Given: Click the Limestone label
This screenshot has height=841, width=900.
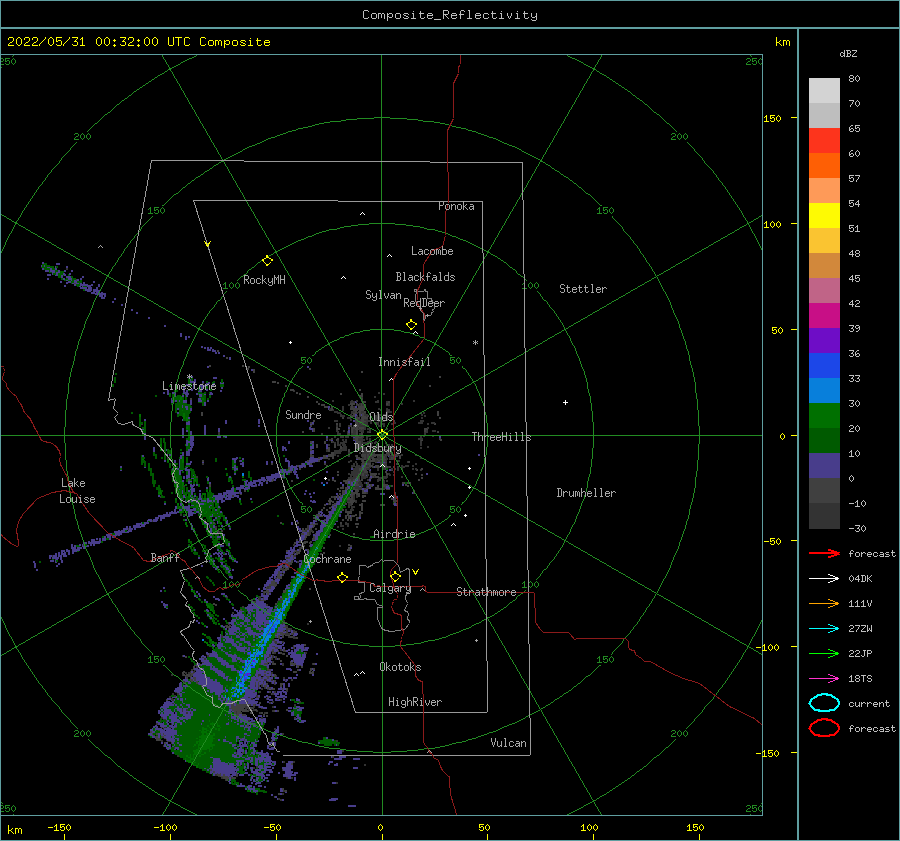Looking at the screenshot, I should pos(189,386).
